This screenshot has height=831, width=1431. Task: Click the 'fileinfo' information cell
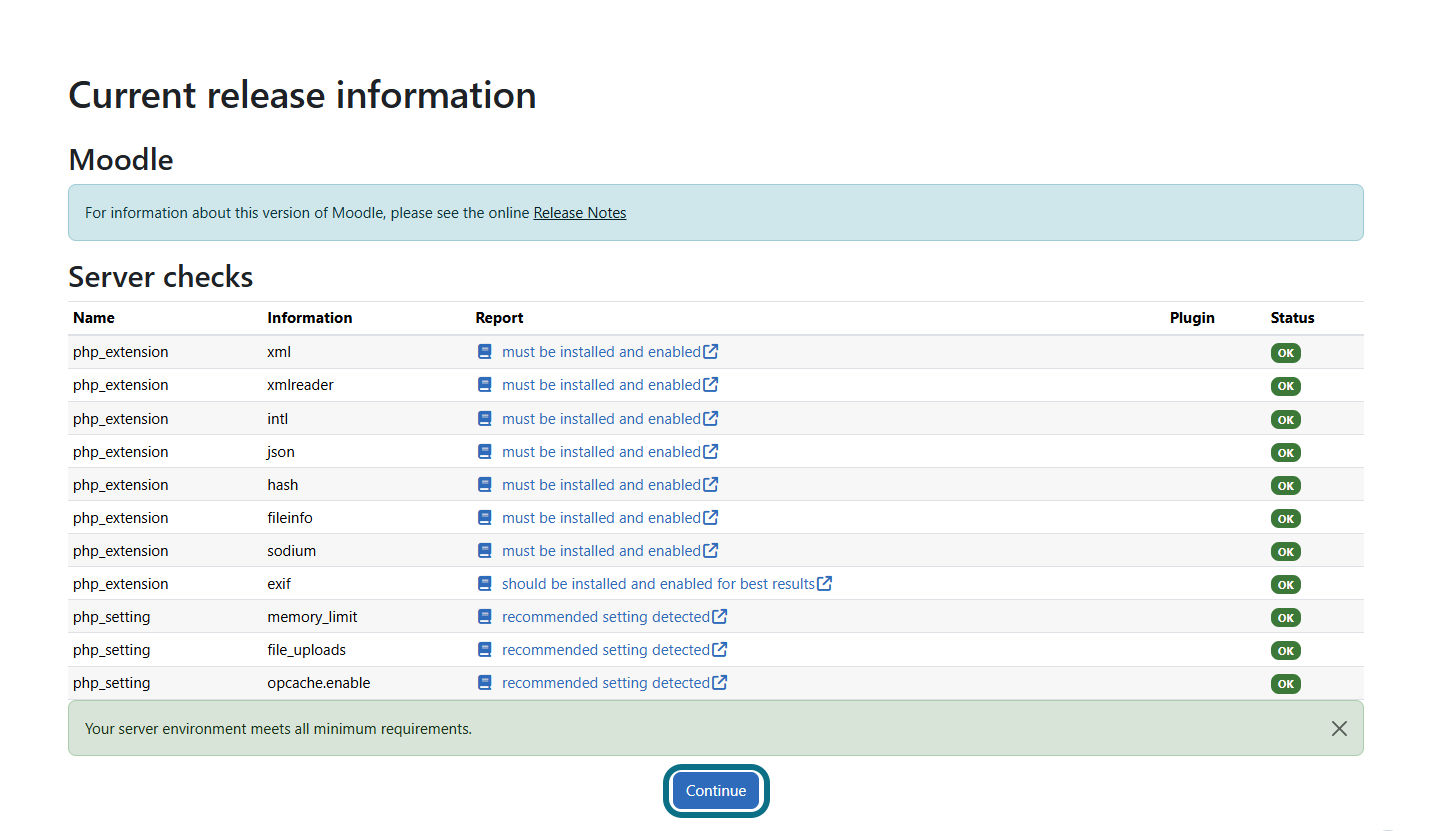coord(290,518)
